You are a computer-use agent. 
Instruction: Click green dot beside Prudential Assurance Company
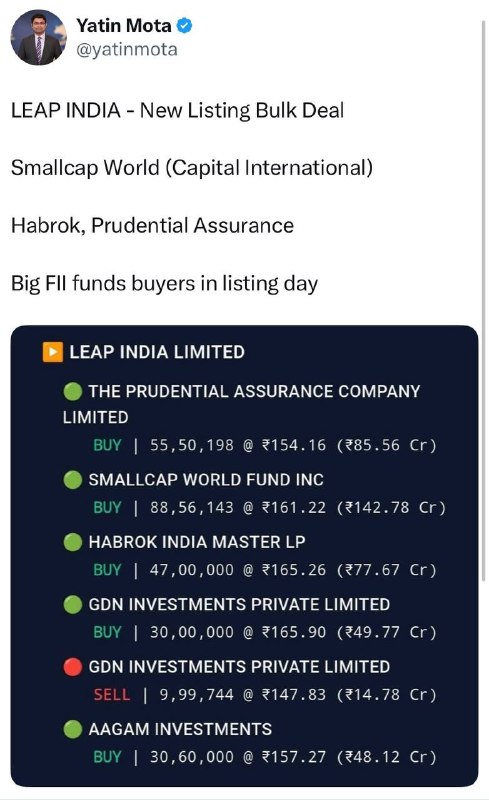(x=72, y=391)
